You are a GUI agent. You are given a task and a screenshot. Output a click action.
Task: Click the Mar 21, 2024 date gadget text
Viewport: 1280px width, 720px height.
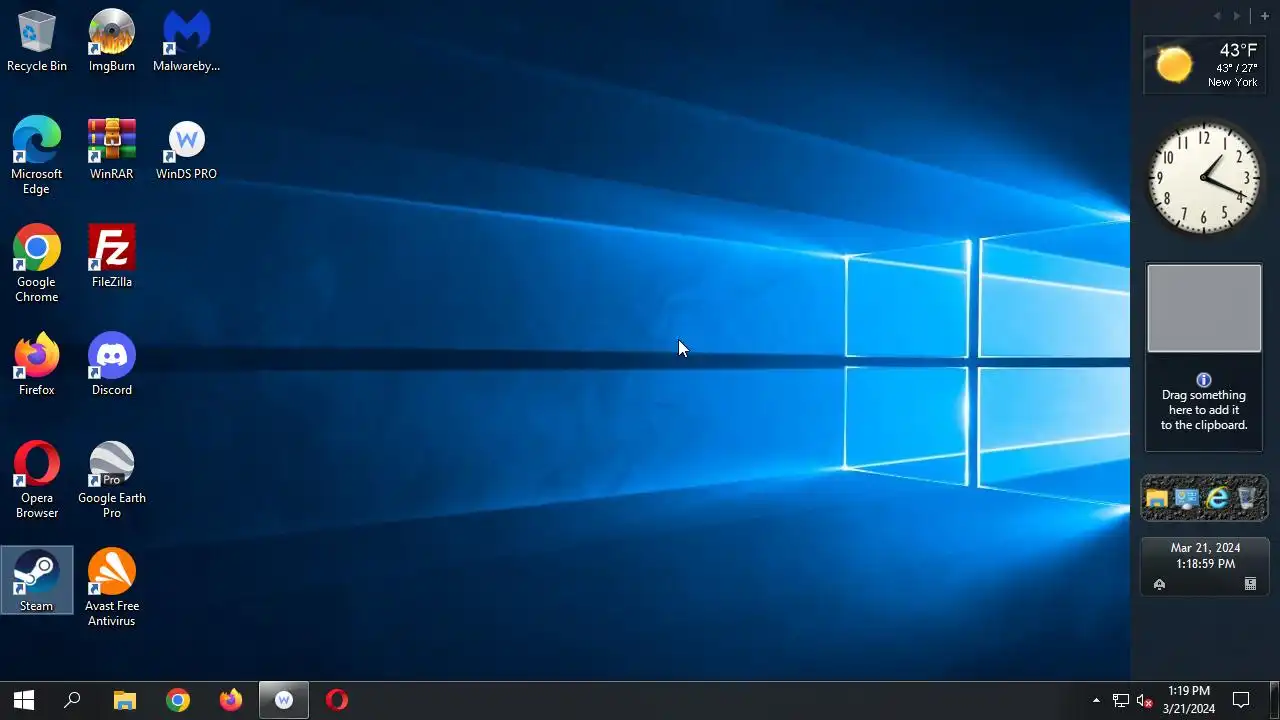(1205, 548)
